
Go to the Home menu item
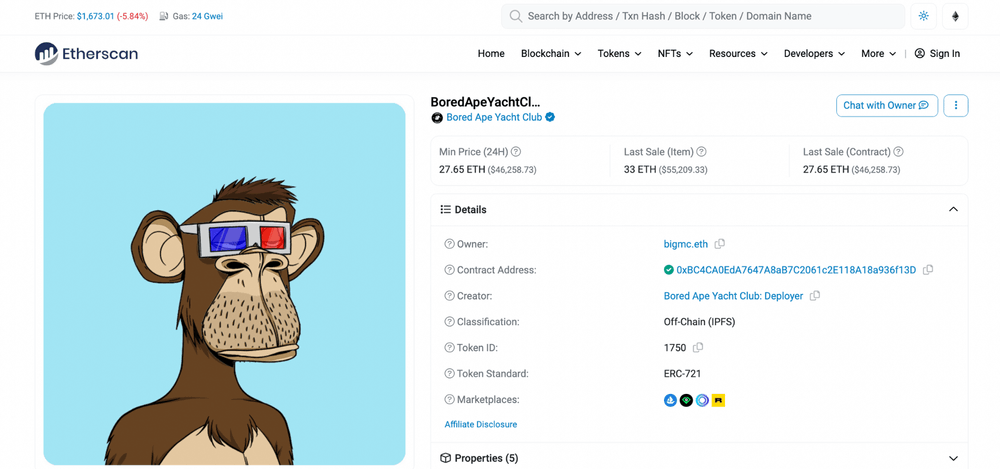point(491,54)
